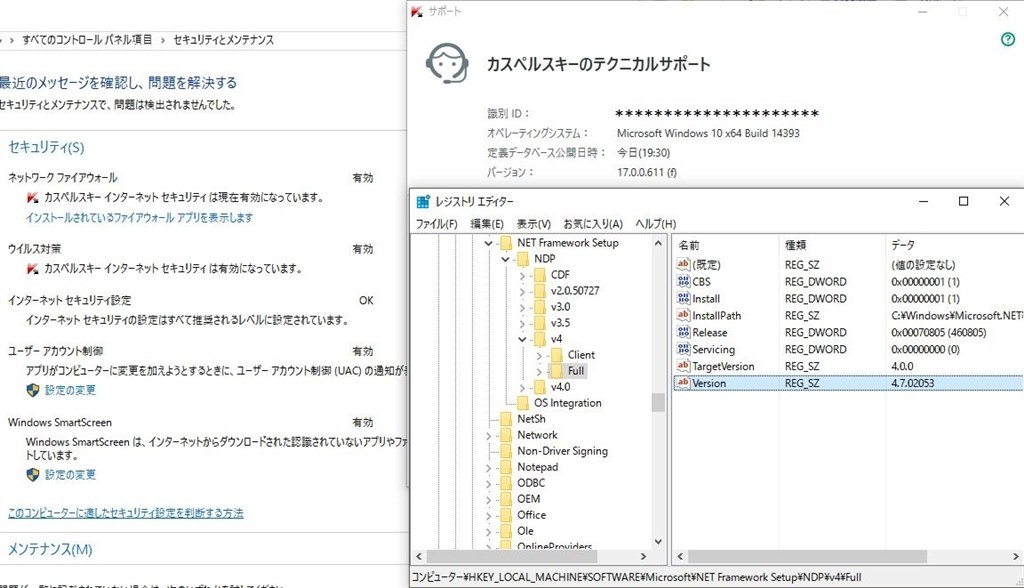Select the InstallPath string value icon
Image resolution: width=1024 pixels, height=588 pixels.
point(683,316)
